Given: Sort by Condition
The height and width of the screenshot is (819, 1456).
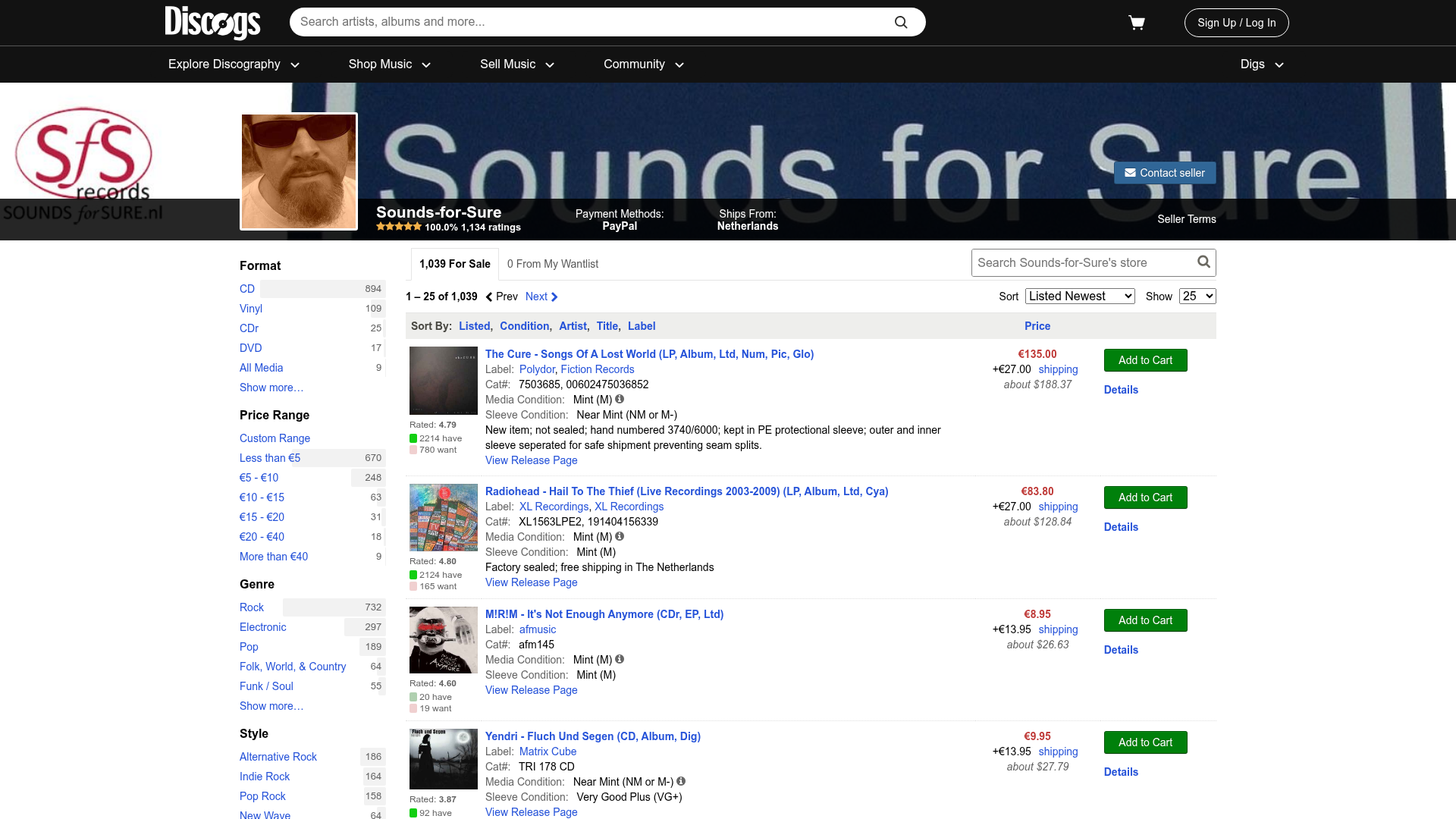Looking at the screenshot, I should coord(524,326).
